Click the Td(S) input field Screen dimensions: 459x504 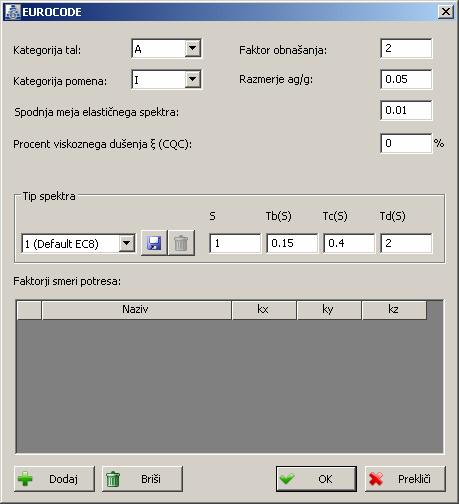click(x=406, y=243)
